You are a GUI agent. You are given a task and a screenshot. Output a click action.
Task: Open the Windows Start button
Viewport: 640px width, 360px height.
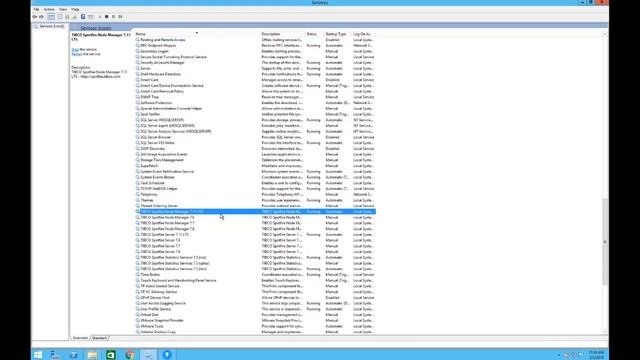click(x=38, y=355)
